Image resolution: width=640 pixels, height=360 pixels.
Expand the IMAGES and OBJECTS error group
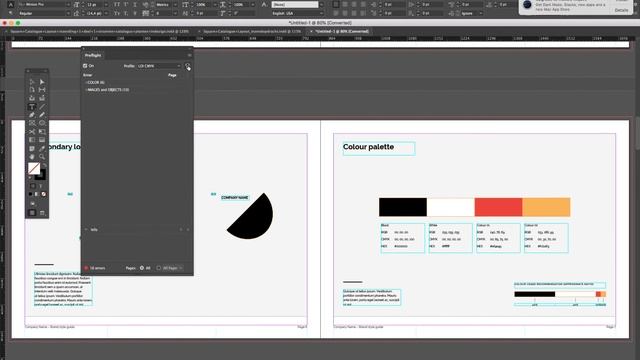86,90
